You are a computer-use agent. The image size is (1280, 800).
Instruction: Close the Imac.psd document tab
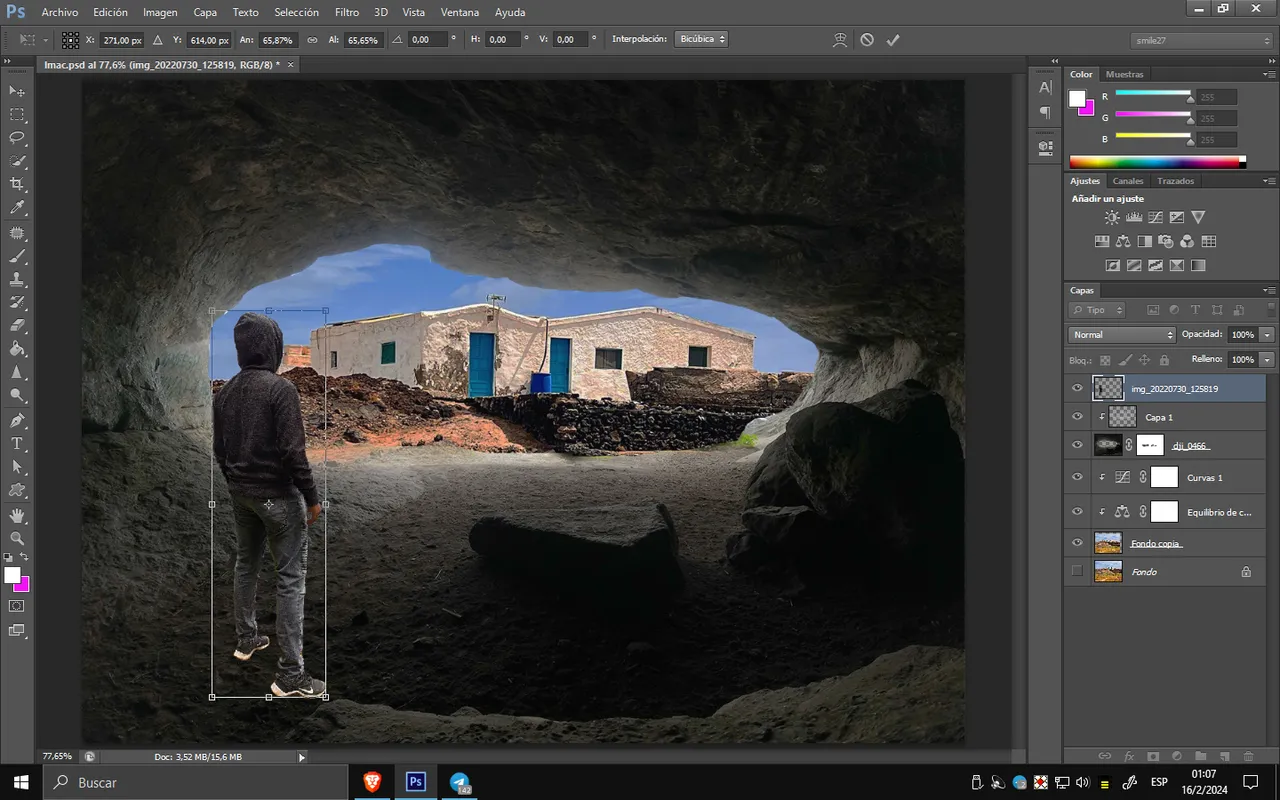click(x=291, y=65)
